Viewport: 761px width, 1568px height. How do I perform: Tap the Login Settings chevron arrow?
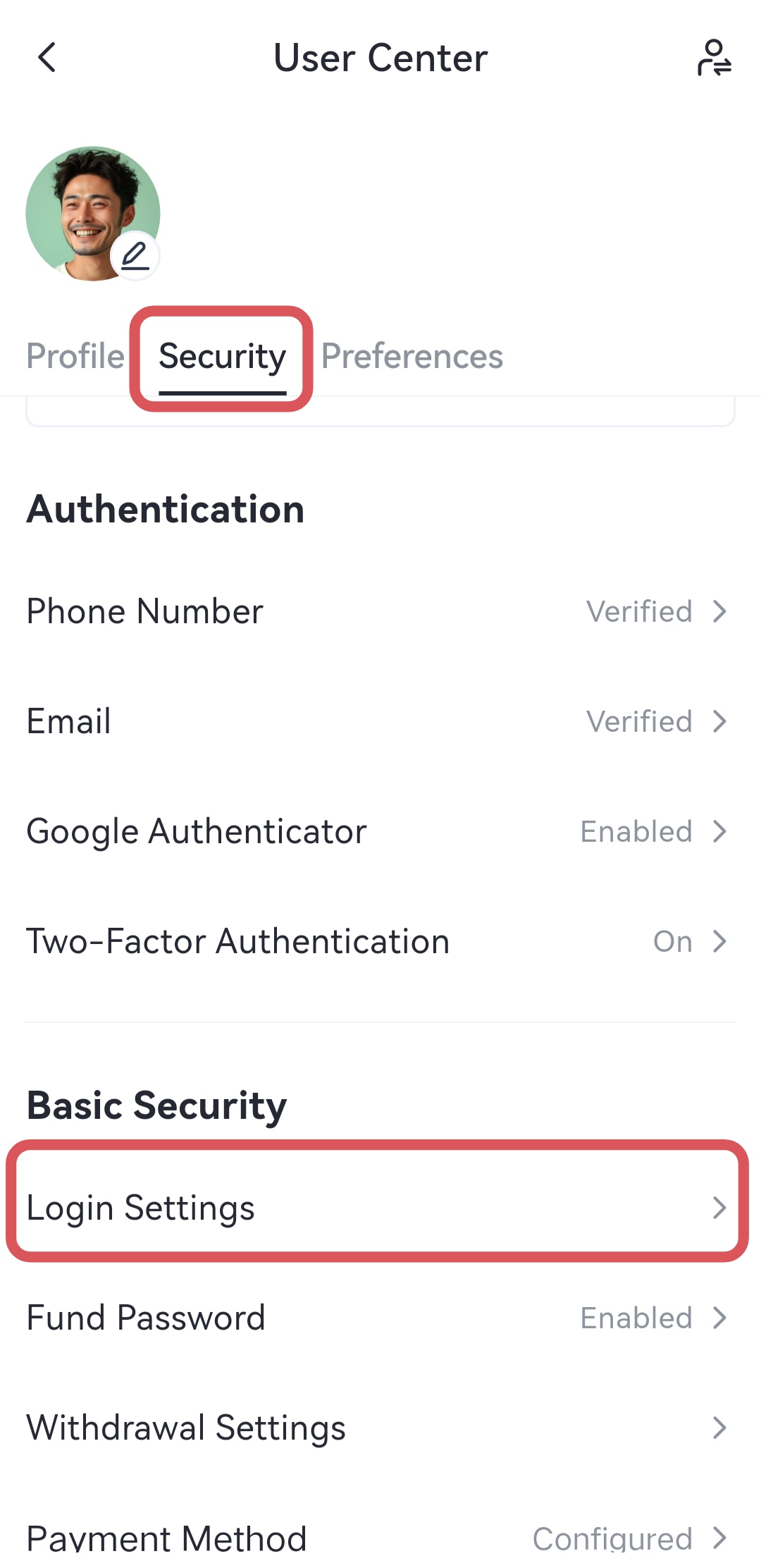pos(719,1208)
